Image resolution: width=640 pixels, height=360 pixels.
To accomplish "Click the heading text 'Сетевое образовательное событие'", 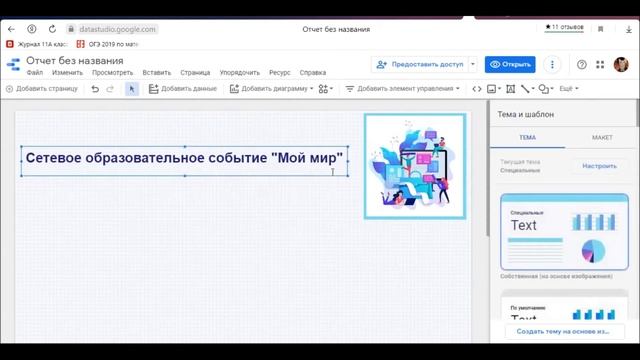I will [146, 158].
